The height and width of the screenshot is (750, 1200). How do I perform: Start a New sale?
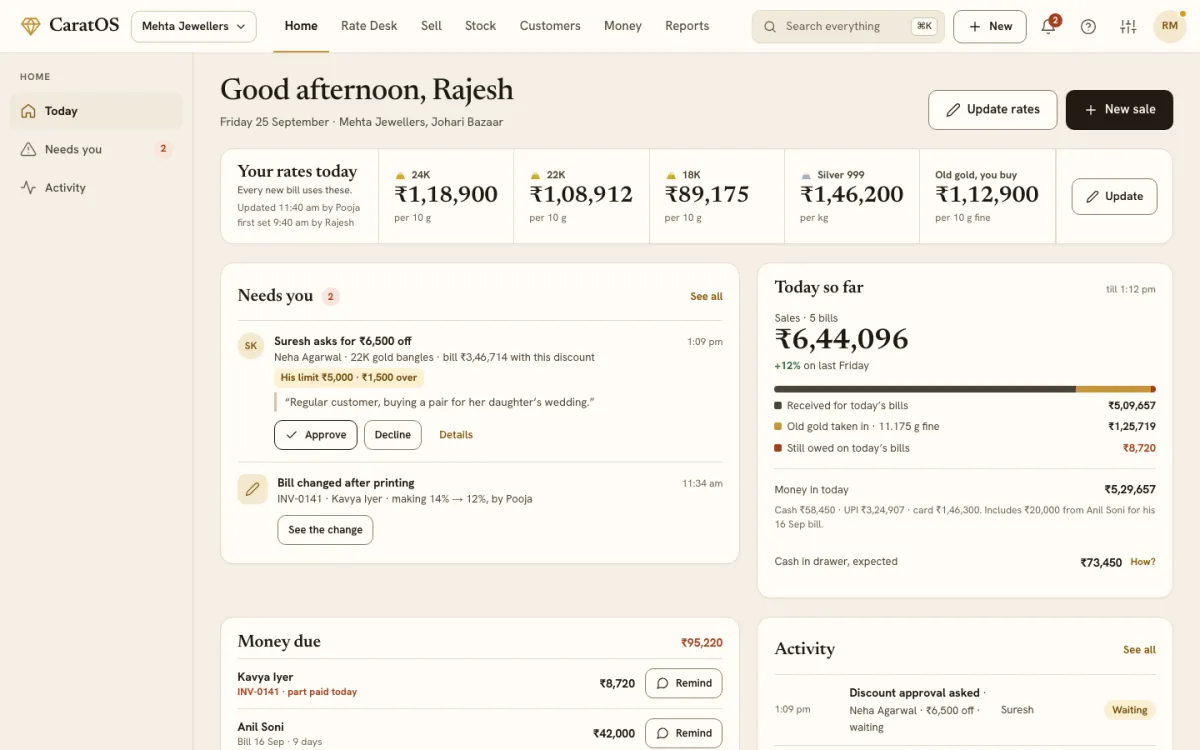(x=1119, y=110)
